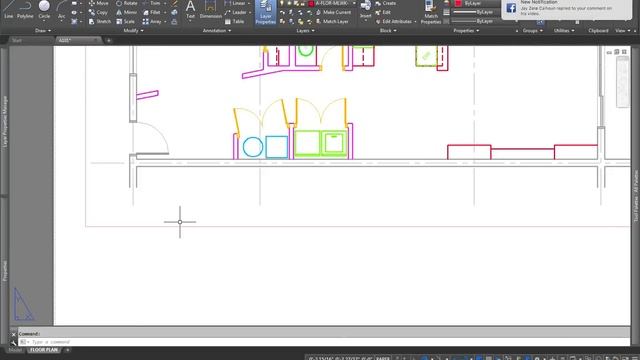Select the Line drawing tool
This screenshot has height=360, width=640.
pos(9,10)
